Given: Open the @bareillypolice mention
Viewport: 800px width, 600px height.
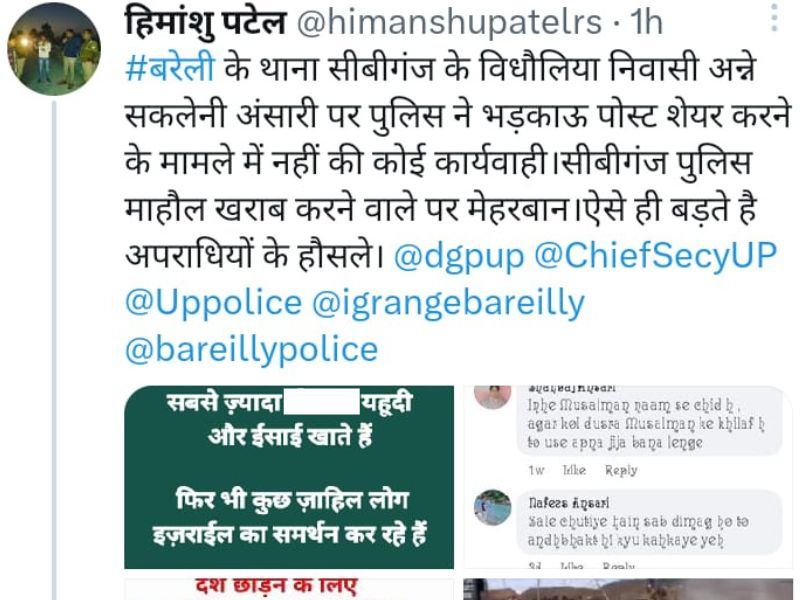Looking at the screenshot, I should (252, 349).
